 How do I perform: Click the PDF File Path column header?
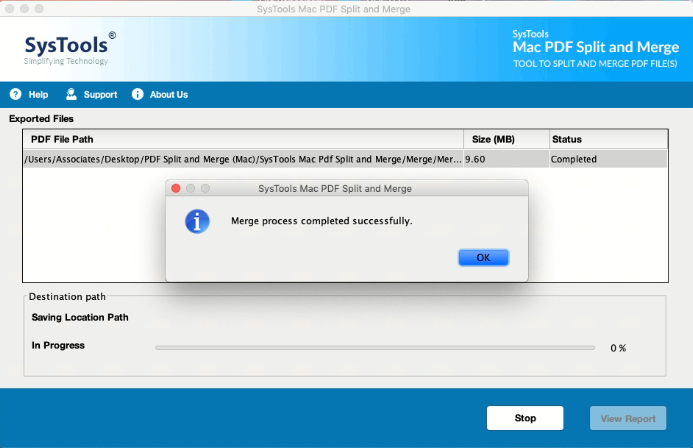[243, 139]
